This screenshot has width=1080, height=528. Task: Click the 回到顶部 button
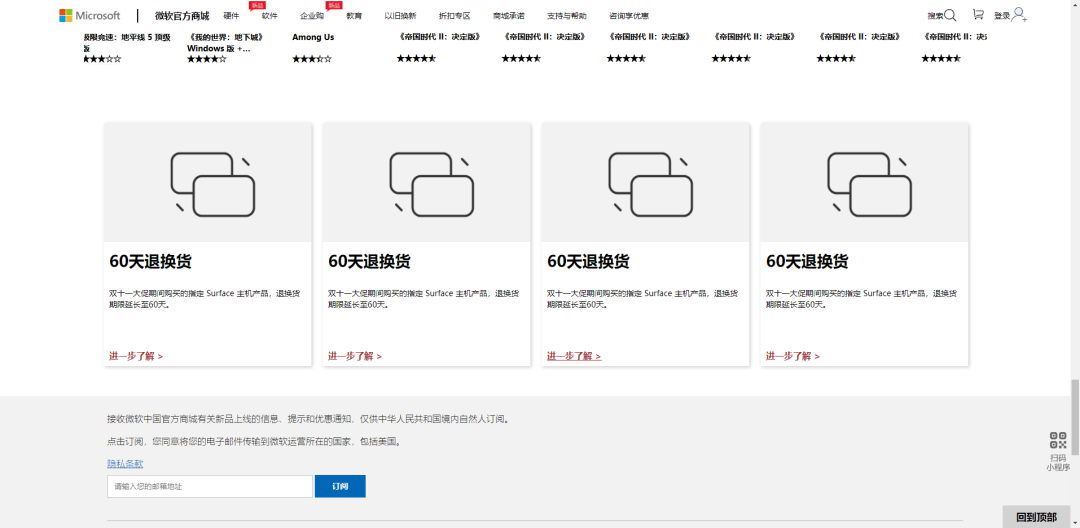point(1036,517)
